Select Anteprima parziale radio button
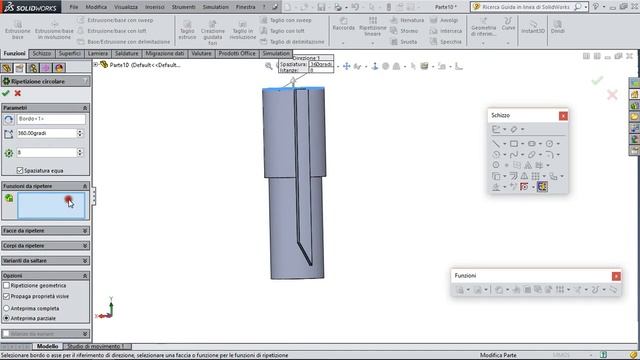 [x=7, y=318]
